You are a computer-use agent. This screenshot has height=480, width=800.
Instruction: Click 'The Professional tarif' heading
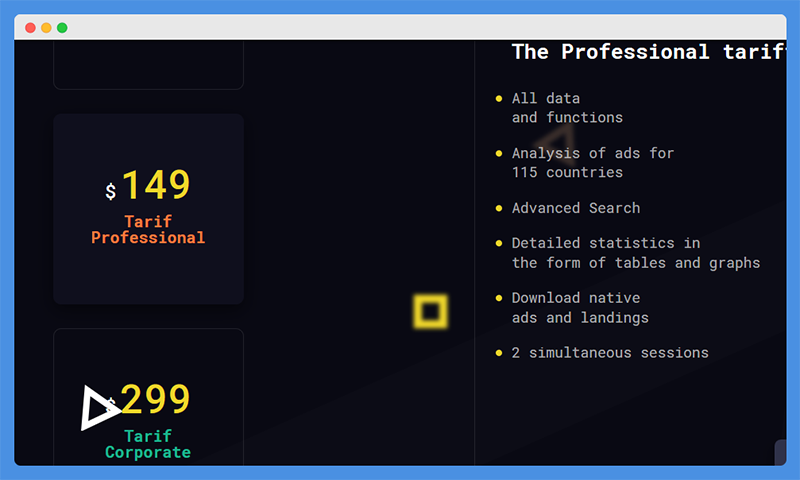coord(649,52)
